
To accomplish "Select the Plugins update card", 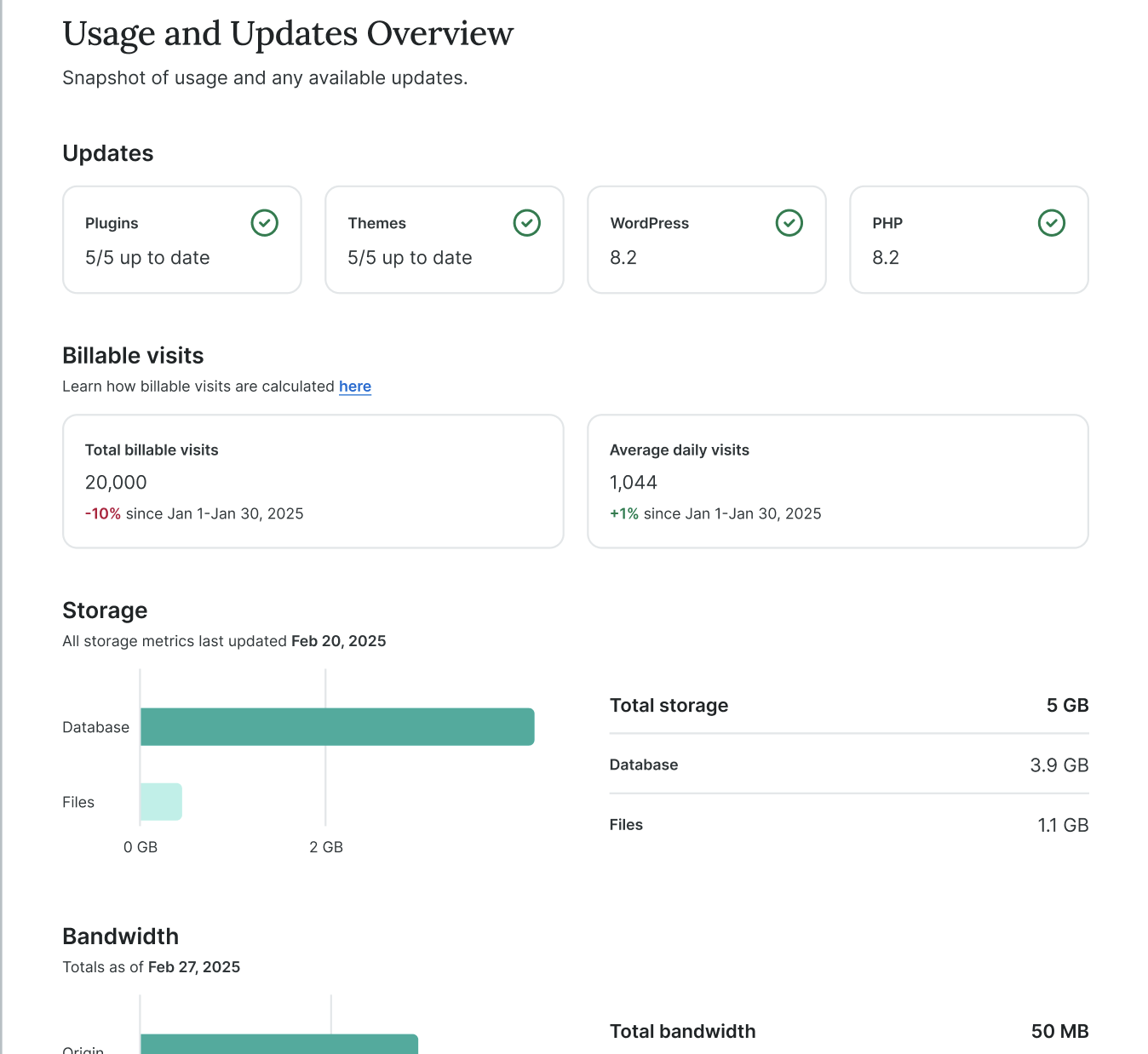I will [x=181, y=240].
